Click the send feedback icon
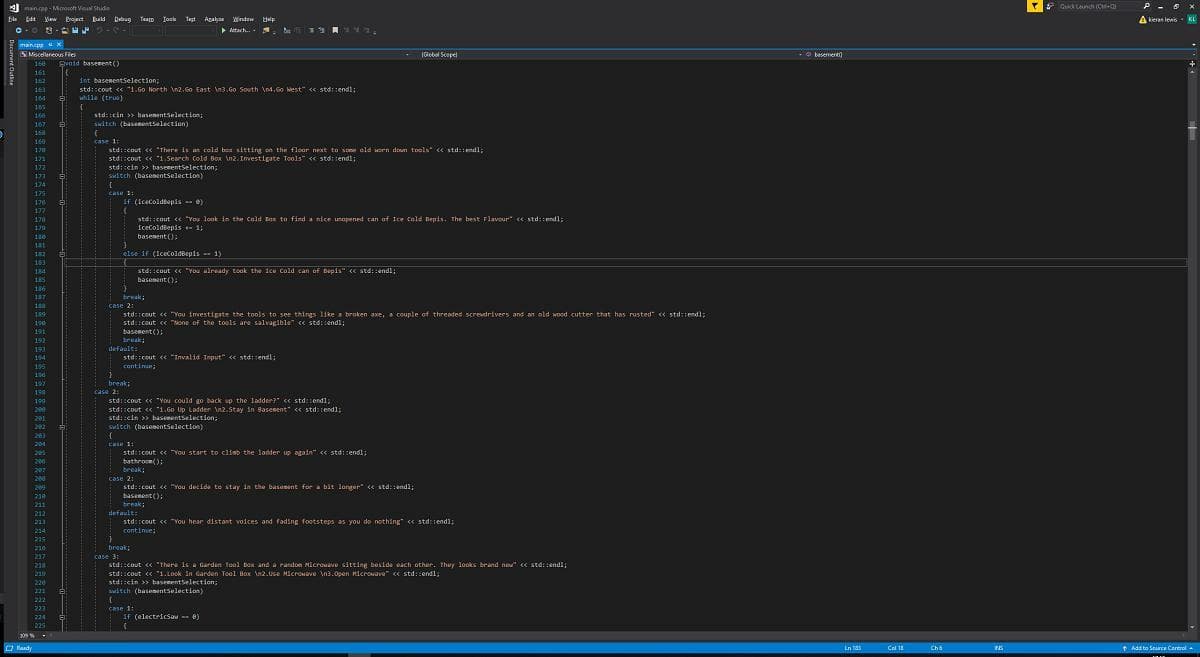1200x657 pixels. [1049, 6]
